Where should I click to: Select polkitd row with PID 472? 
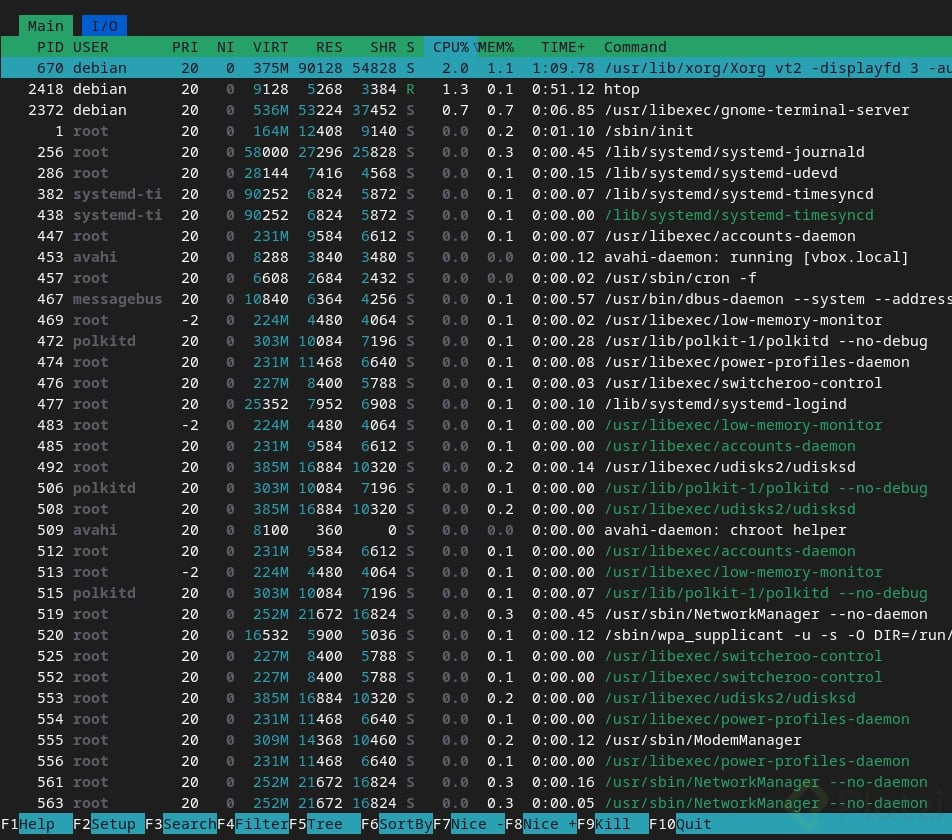tap(476, 341)
